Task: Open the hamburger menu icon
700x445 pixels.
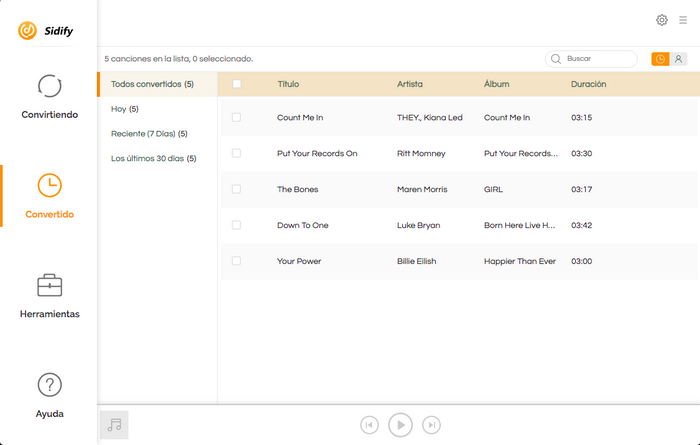Action: pyautogui.click(x=683, y=20)
